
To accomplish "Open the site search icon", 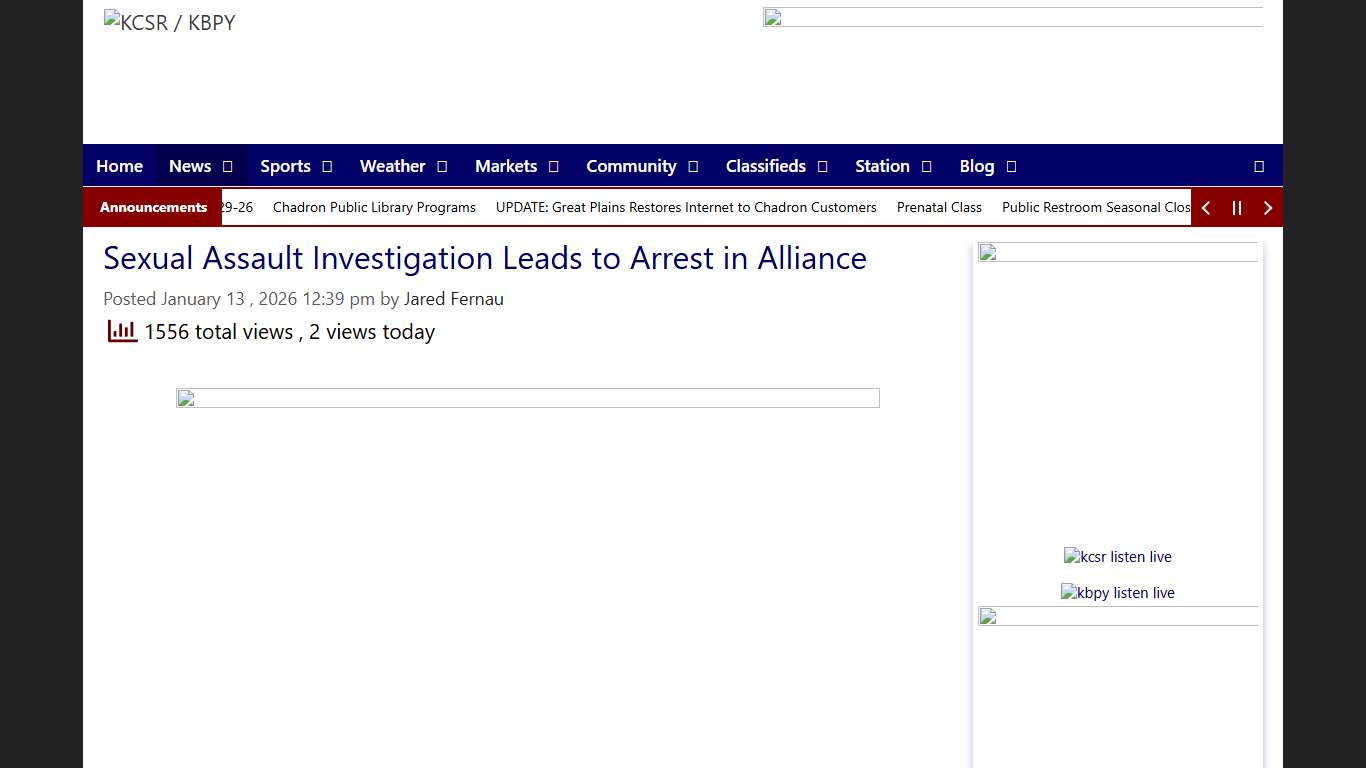I will click(1257, 166).
